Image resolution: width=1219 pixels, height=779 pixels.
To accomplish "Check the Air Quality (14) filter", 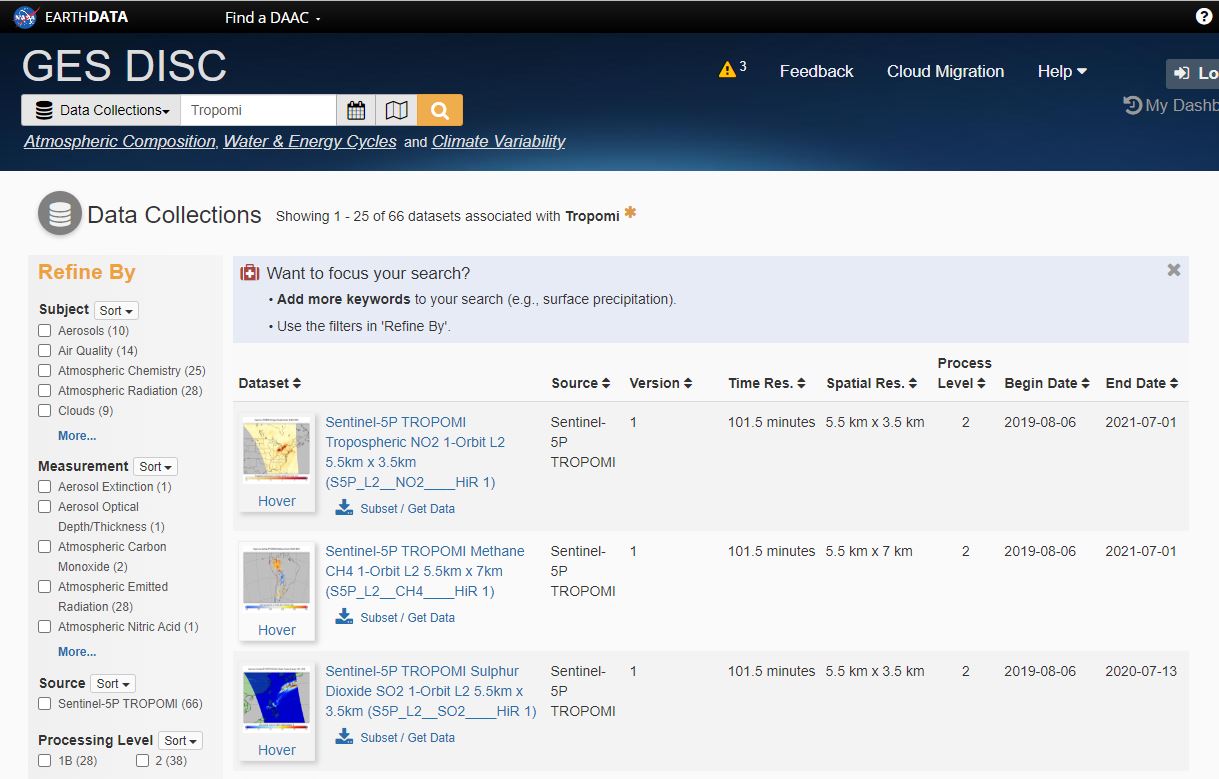I will coord(44,350).
